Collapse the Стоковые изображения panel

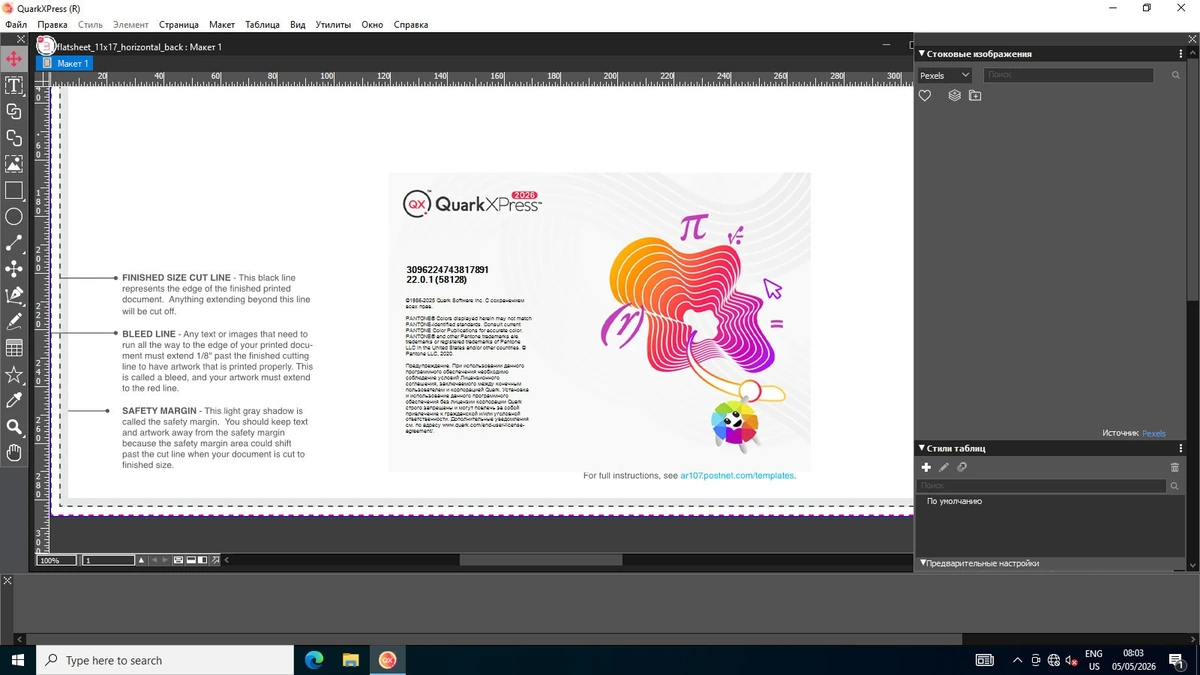(922, 54)
